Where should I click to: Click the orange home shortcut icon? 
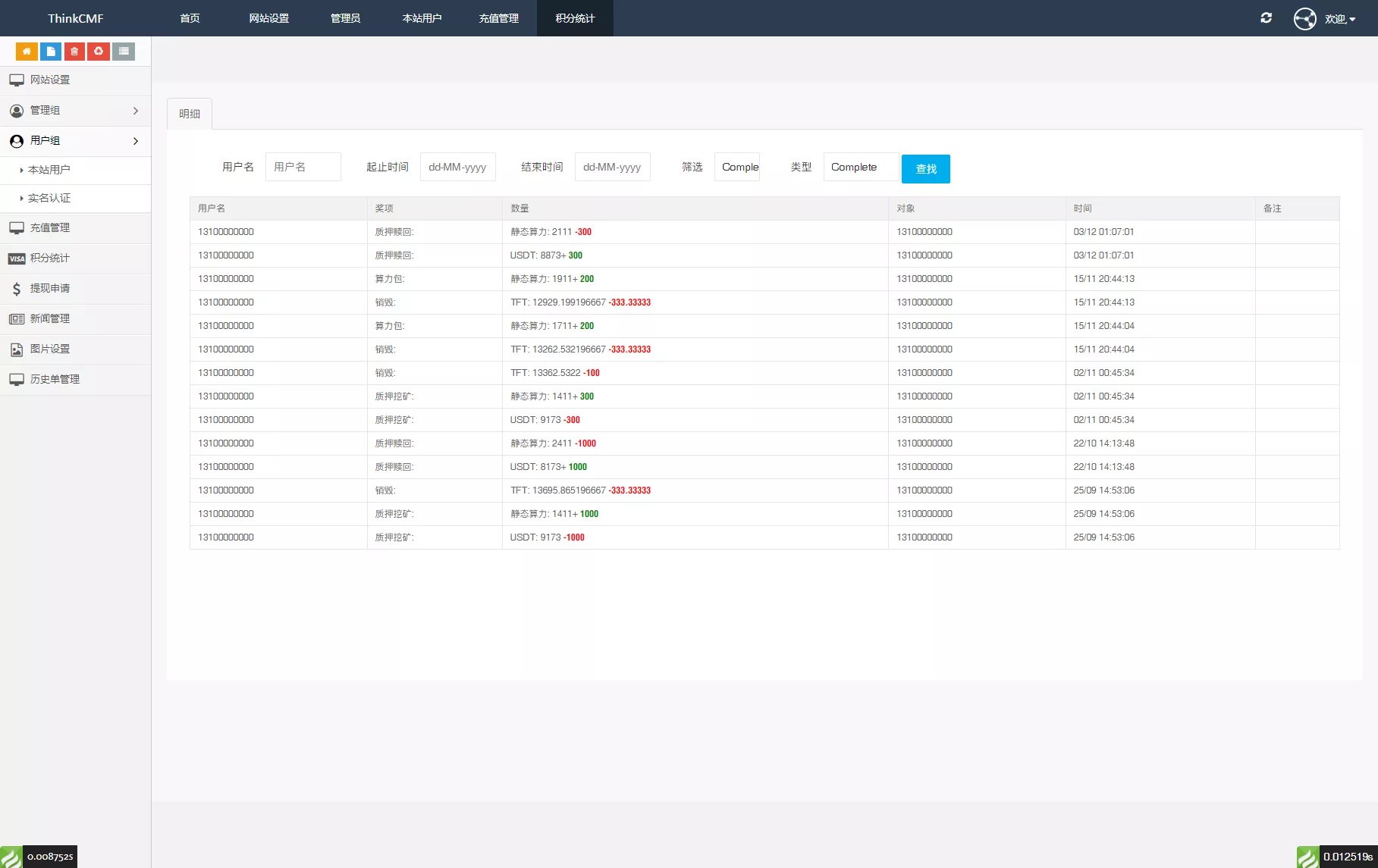(27, 52)
